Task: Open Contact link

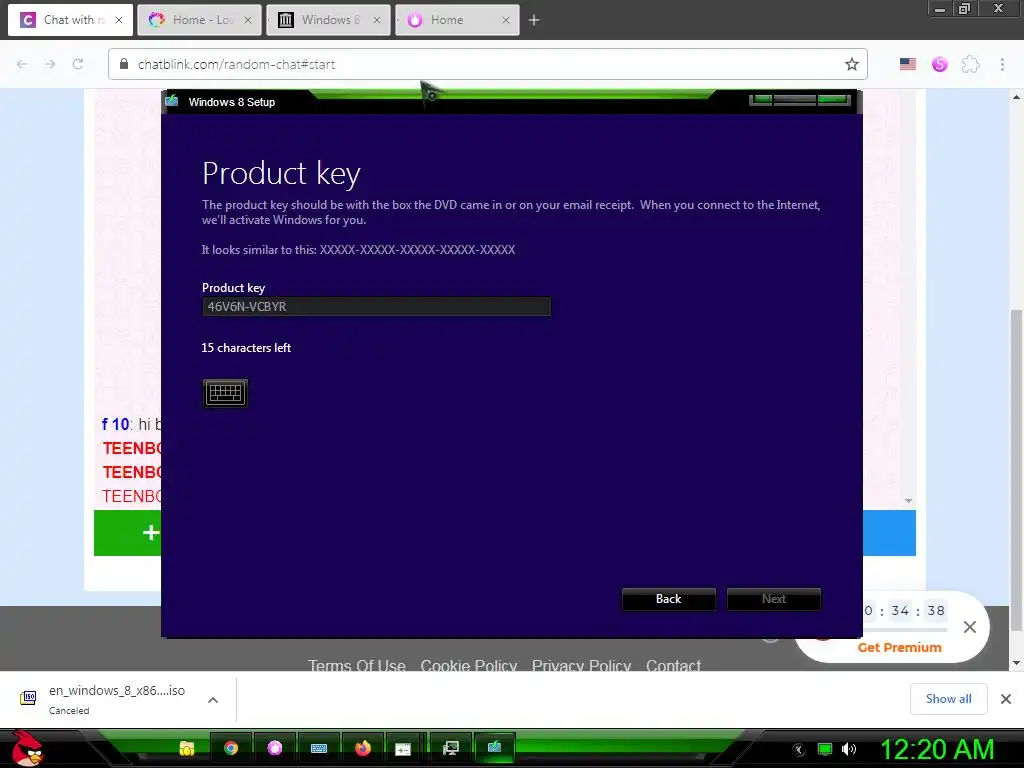Action: coord(673,665)
